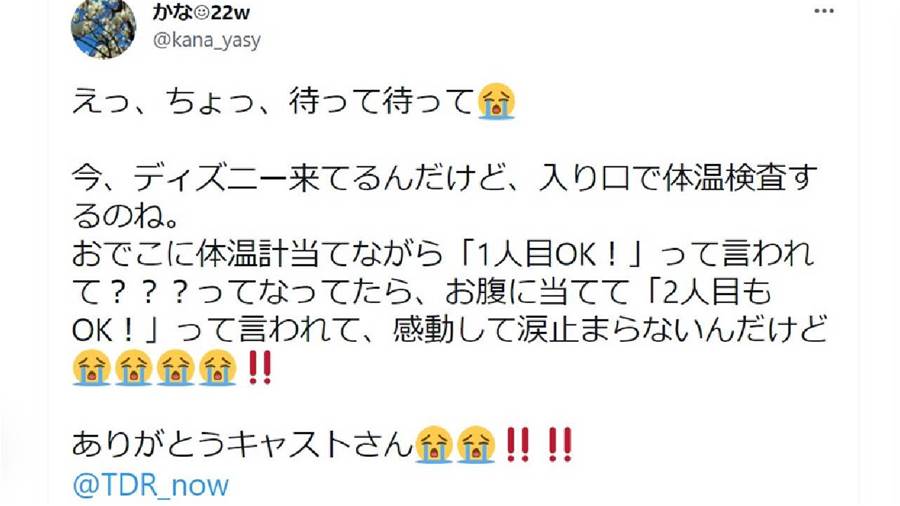This screenshot has height=506, width=900.
Task: Click the last red double exclamation mark
Action: [x=560, y=445]
